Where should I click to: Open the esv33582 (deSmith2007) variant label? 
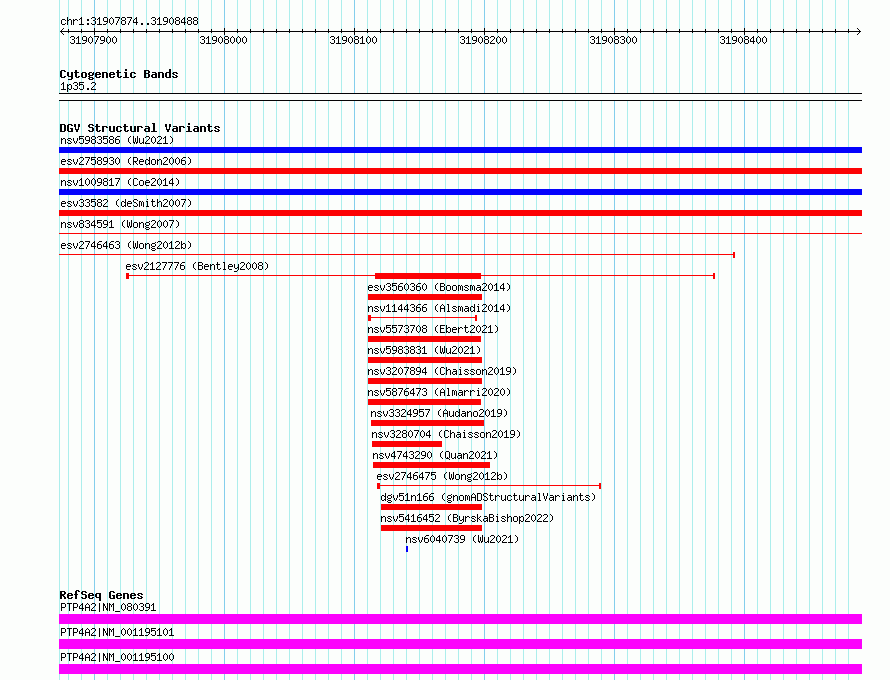126,203
